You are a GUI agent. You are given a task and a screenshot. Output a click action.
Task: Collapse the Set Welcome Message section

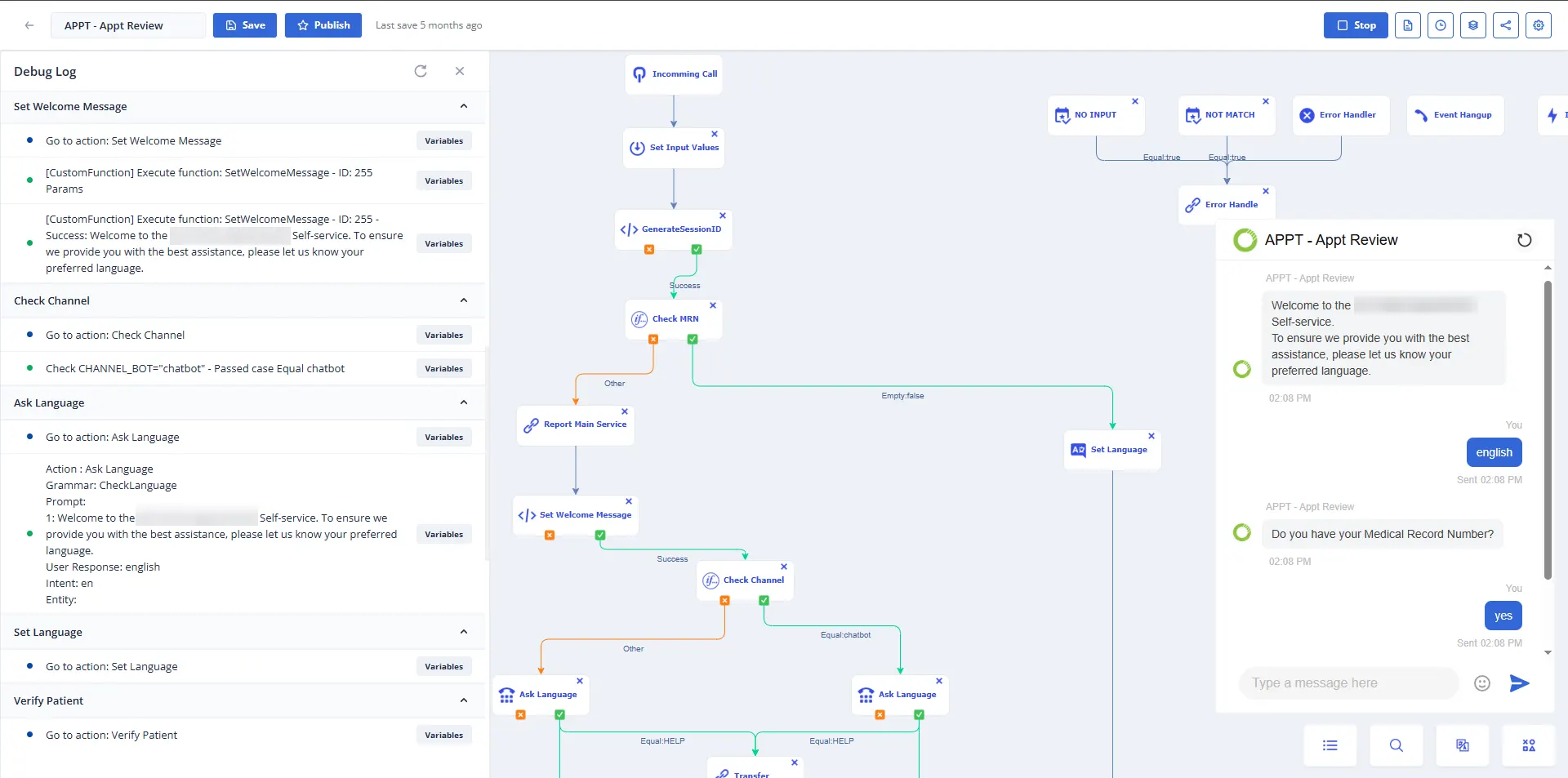pos(464,106)
